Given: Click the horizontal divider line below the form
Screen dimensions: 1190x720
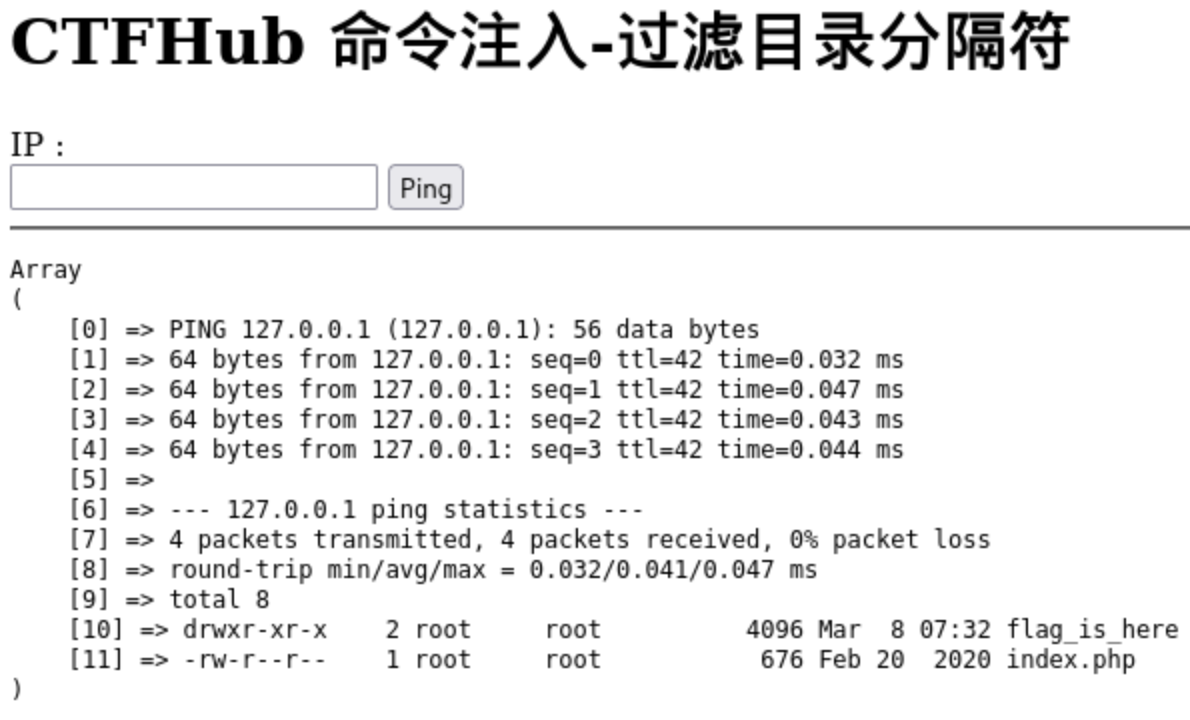Looking at the screenshot, I should (x=599, y=228).
